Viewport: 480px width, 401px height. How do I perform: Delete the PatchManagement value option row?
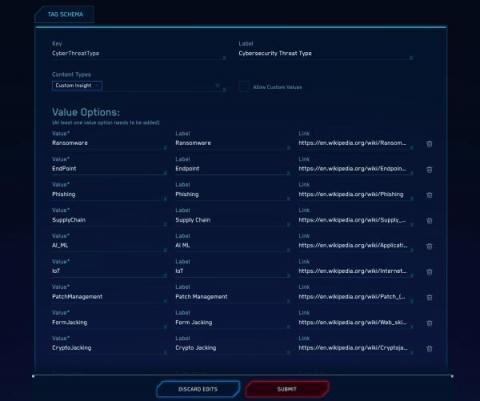pyautogui.click(x=429, y=297)
